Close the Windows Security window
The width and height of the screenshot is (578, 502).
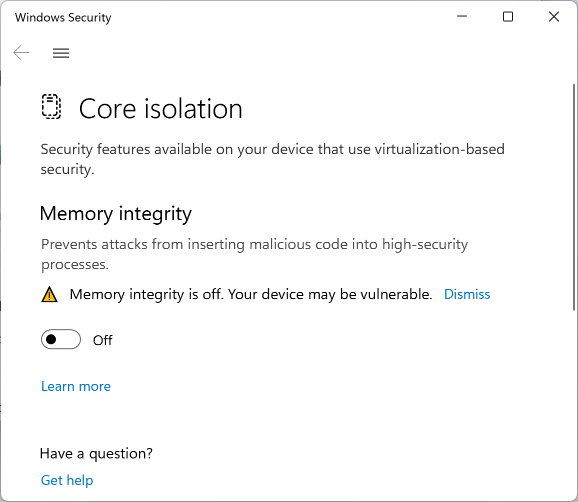point(554,17)
